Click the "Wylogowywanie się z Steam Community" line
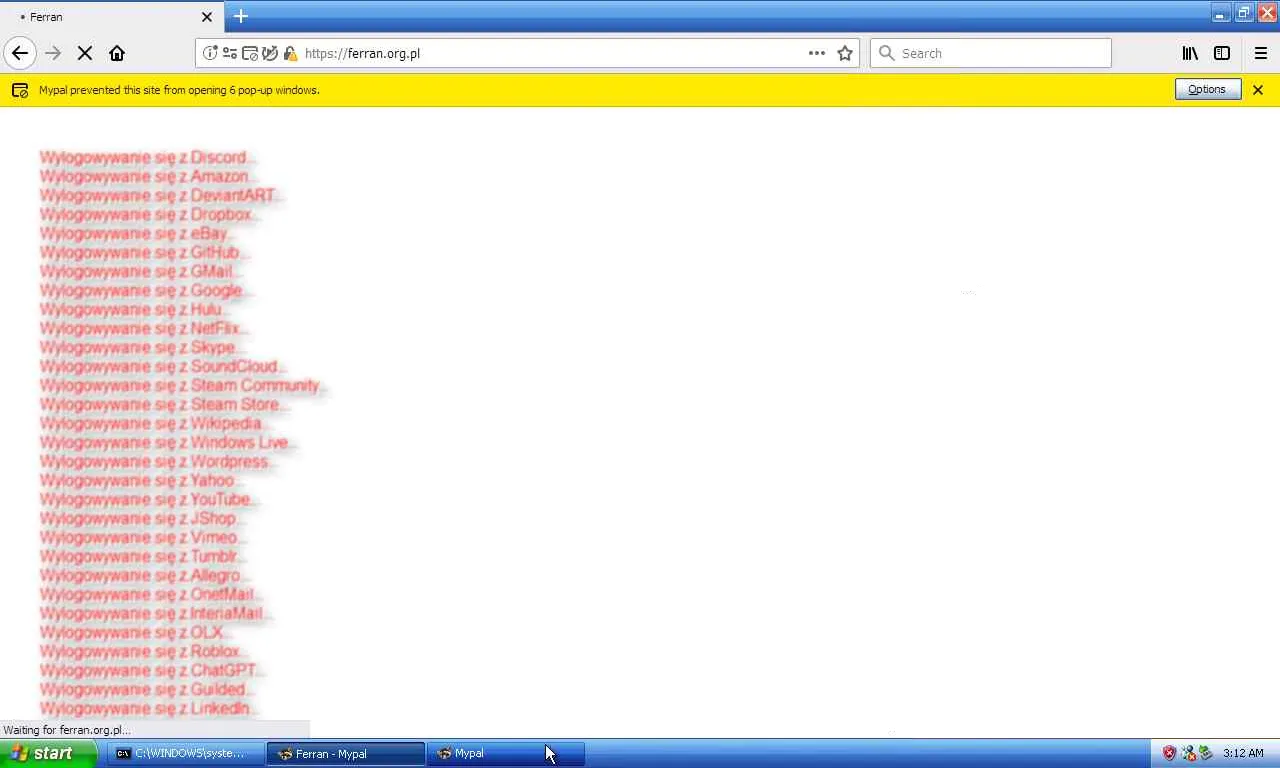 182,385
